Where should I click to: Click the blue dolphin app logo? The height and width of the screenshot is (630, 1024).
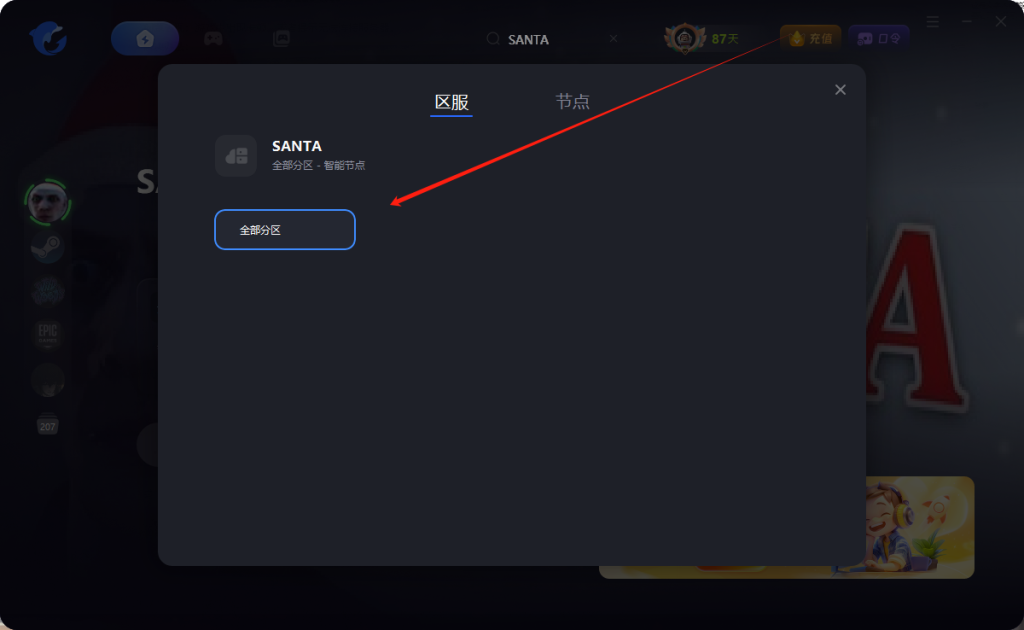coord(48,38)
